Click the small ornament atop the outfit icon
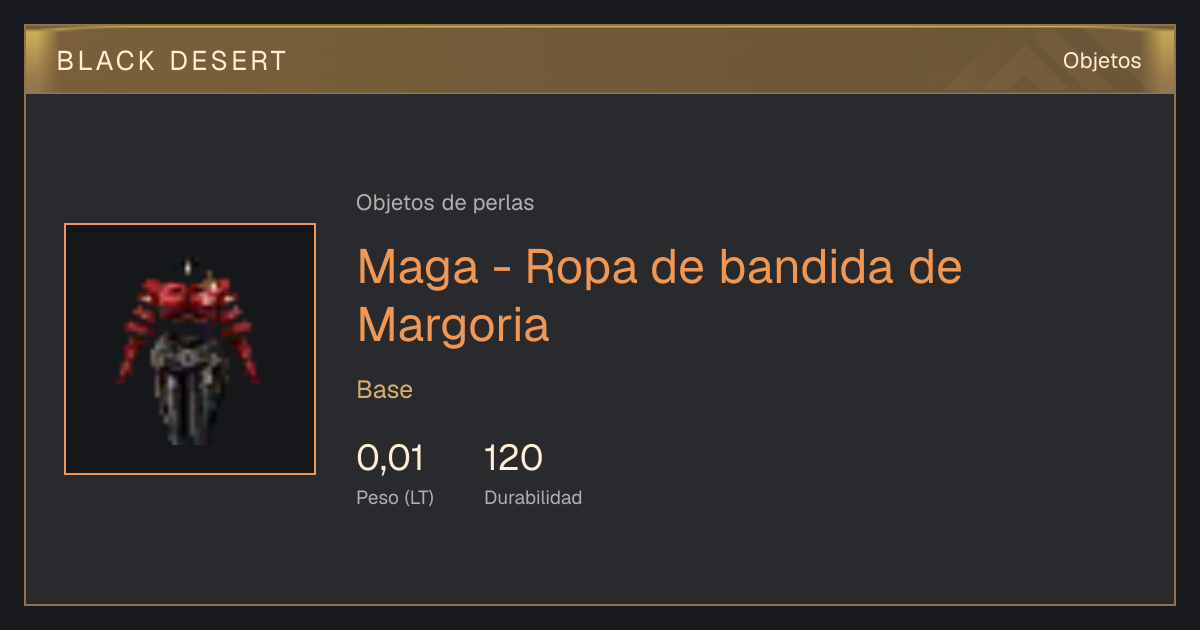This screenshot has height=630, width=1200. coord(187,267)
